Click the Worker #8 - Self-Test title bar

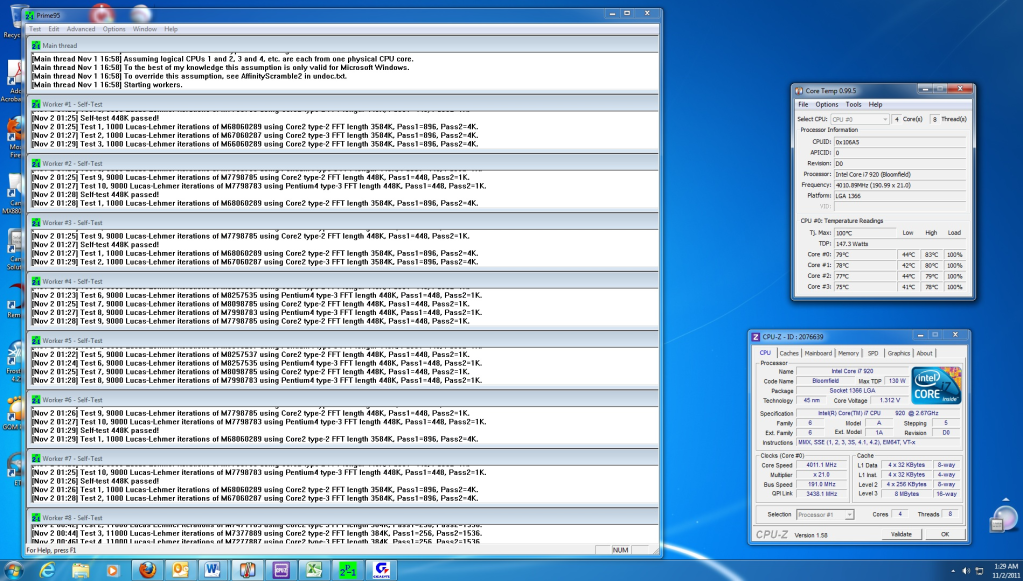(x=343, y=518)
